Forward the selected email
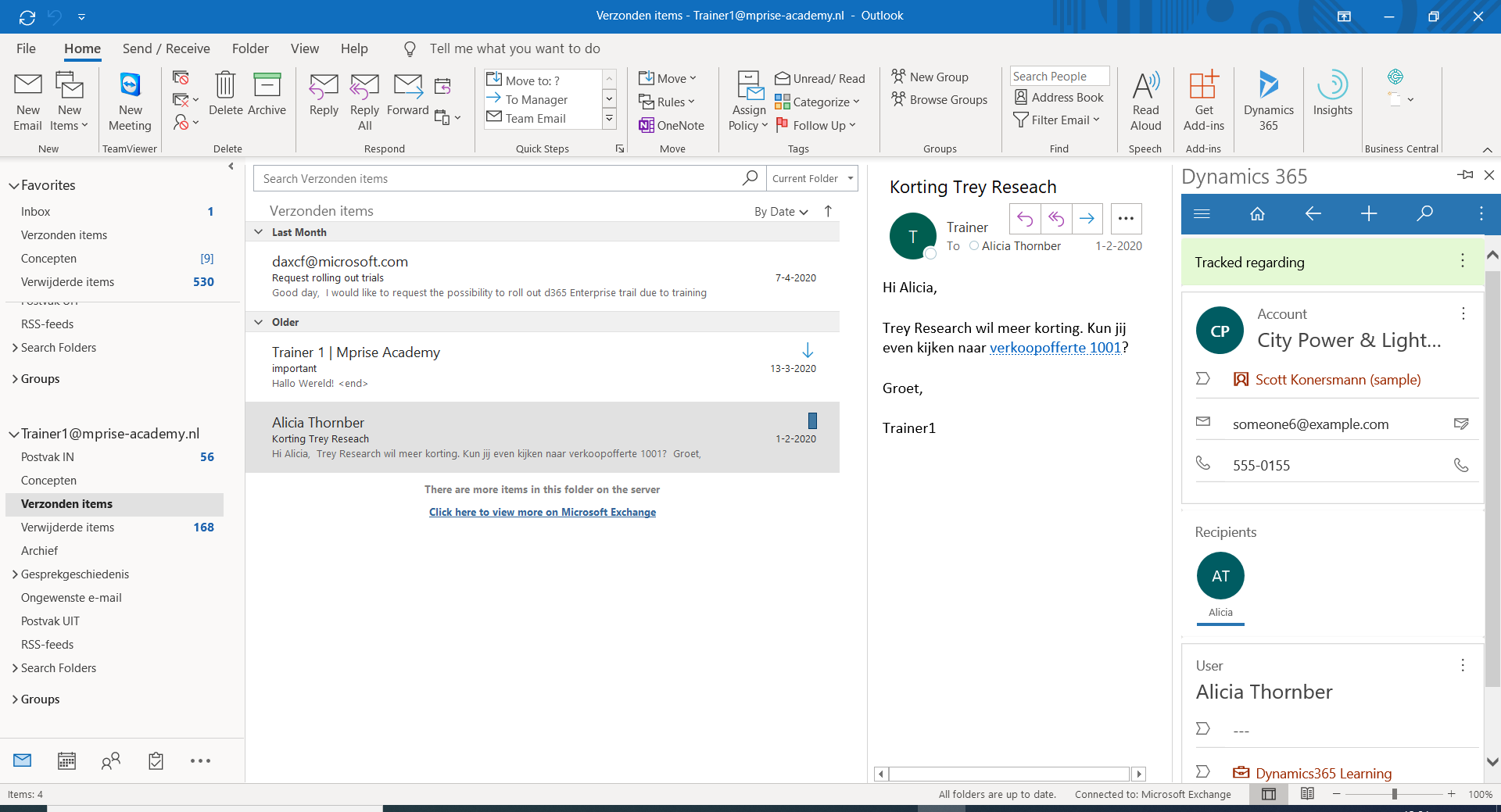Screen dimensions: 1501x812 (x=407, y=94)
